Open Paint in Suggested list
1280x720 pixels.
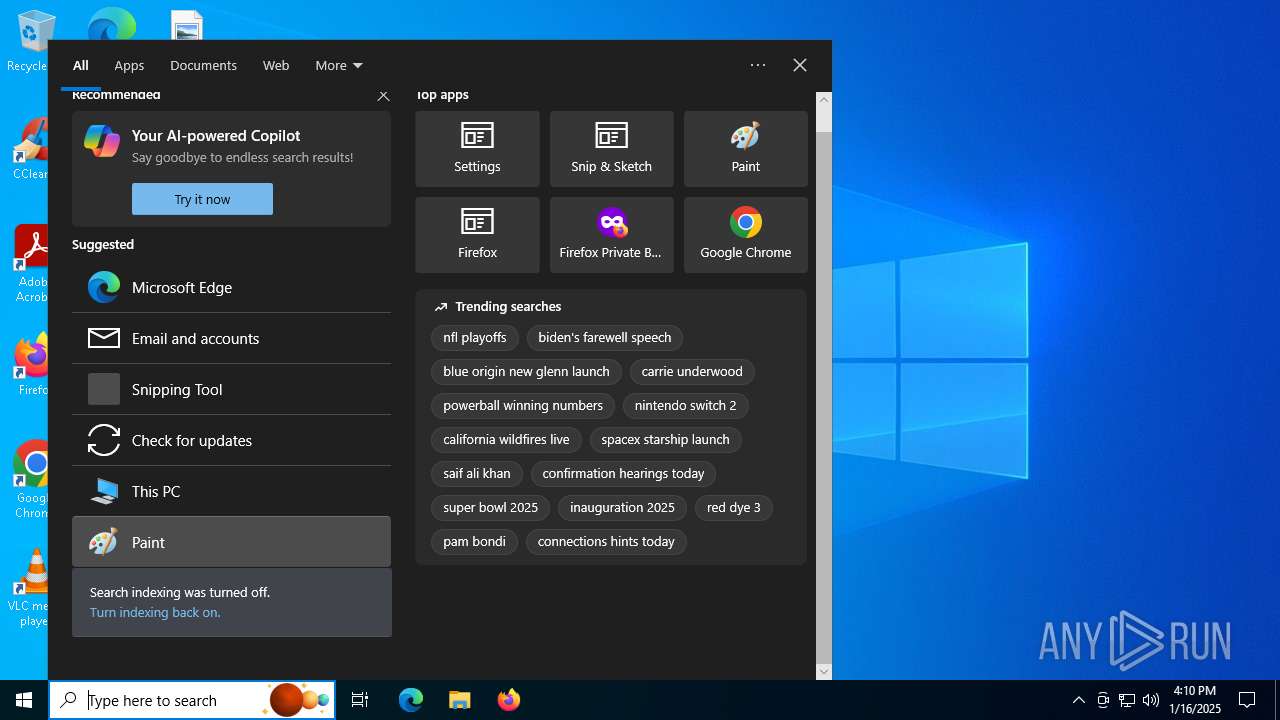tap(231, 542)
